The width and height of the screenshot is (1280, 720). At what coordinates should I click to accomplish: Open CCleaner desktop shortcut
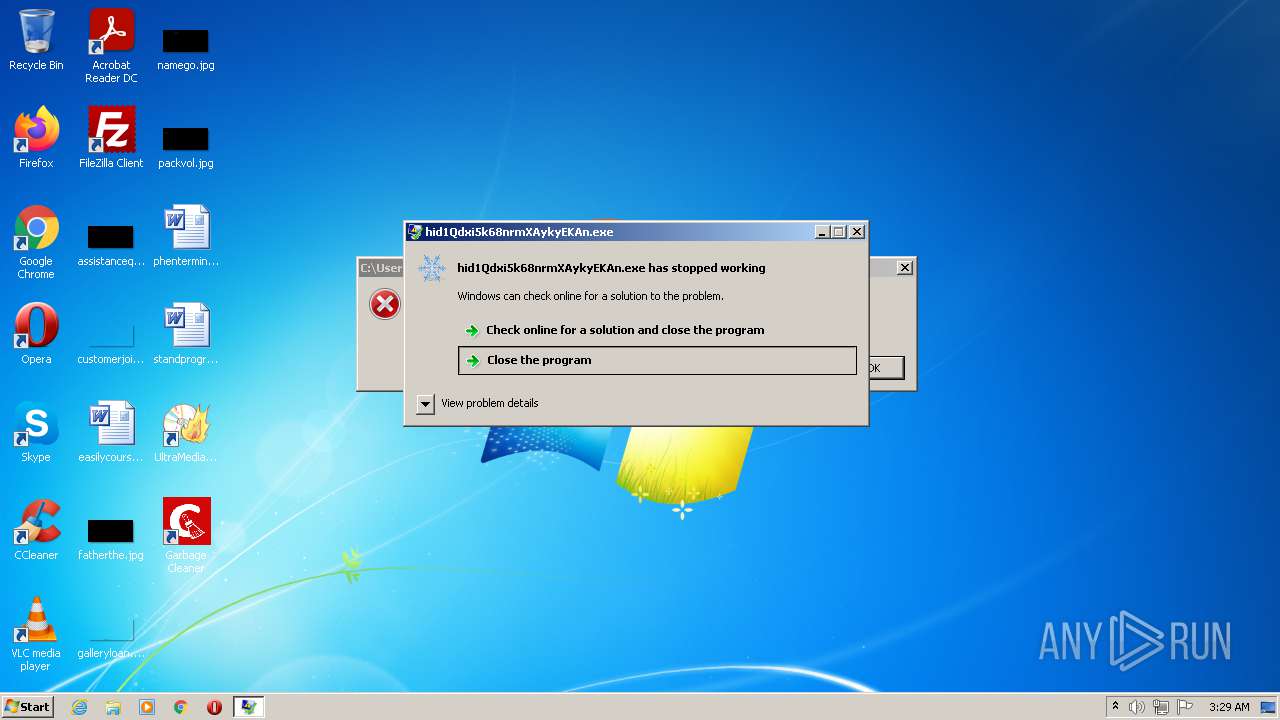(x=36, y=530)
